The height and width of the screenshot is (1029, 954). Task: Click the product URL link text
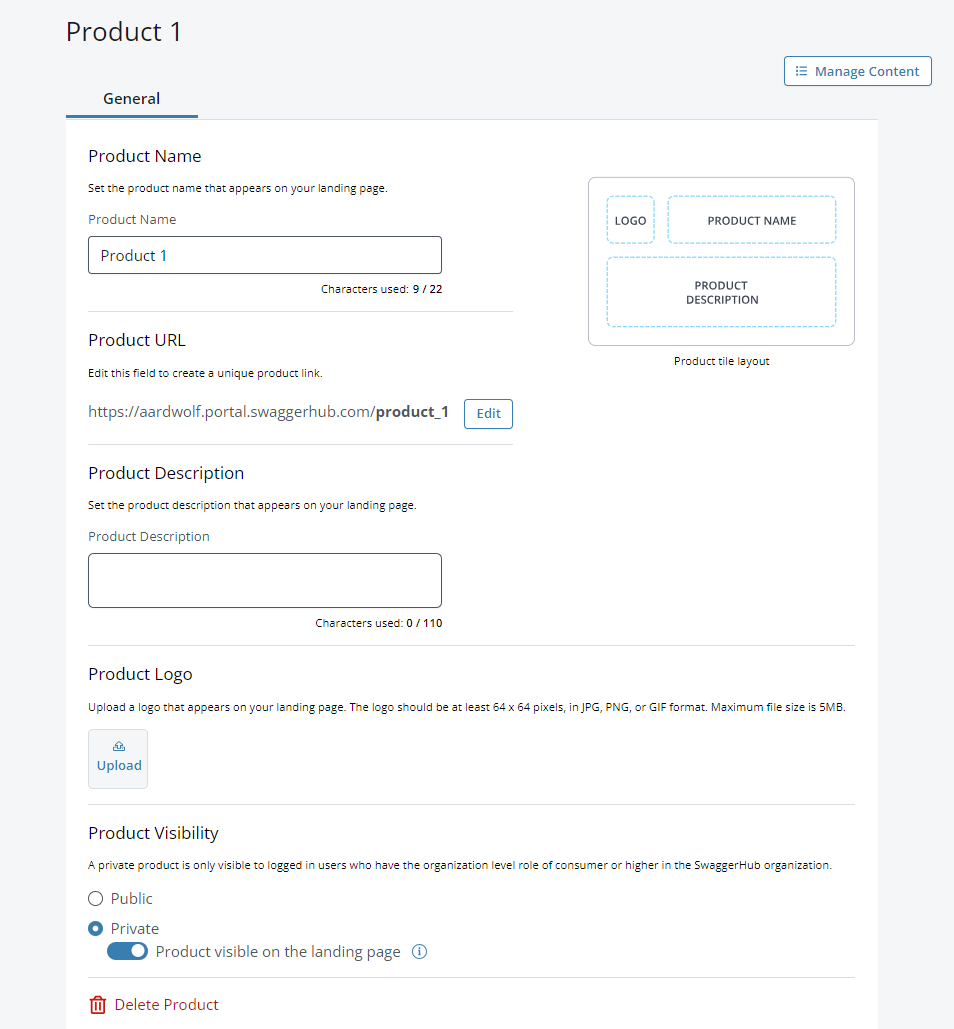(x=268, y=411)
